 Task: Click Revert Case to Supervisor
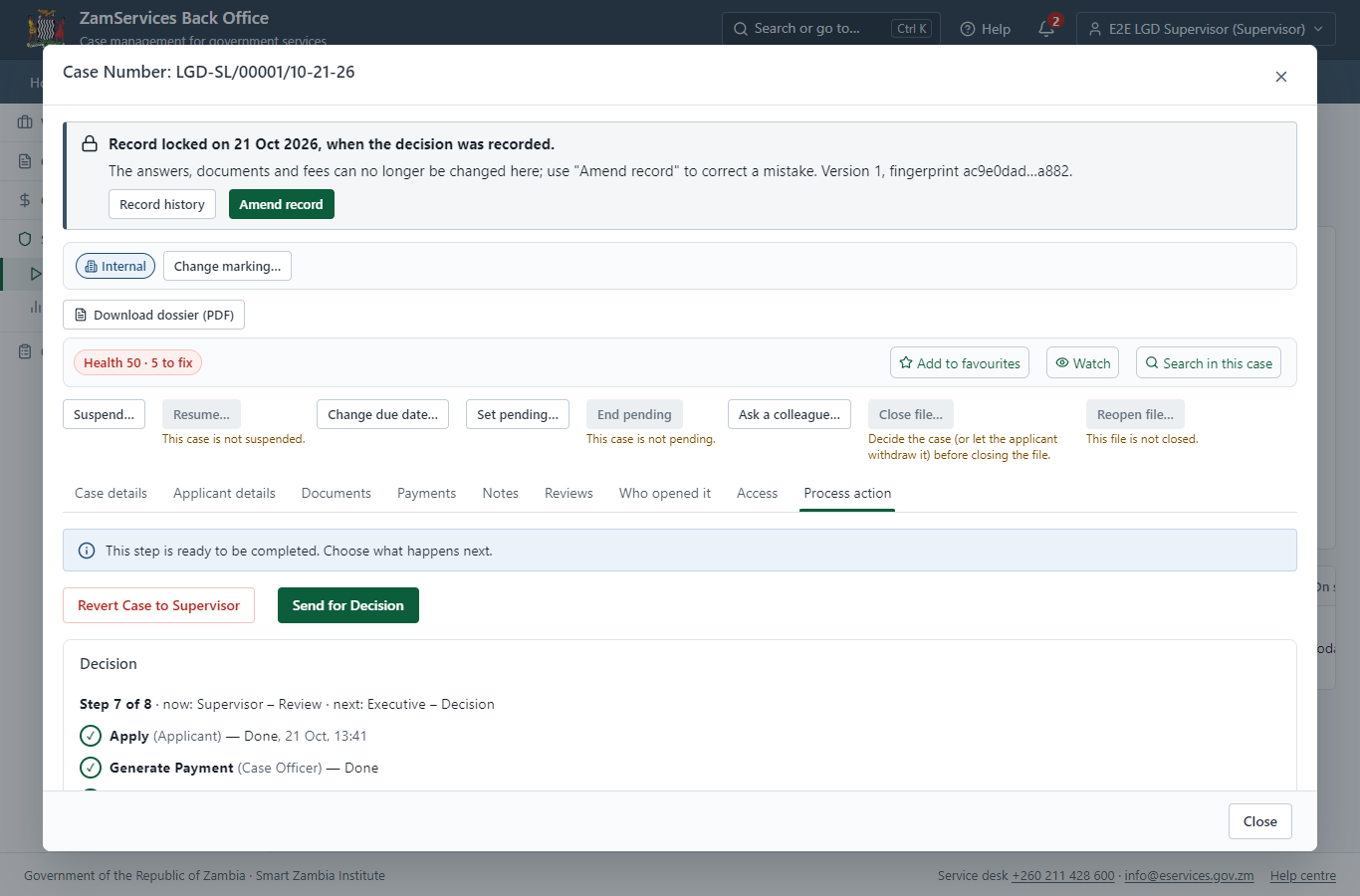coord(159,605)
